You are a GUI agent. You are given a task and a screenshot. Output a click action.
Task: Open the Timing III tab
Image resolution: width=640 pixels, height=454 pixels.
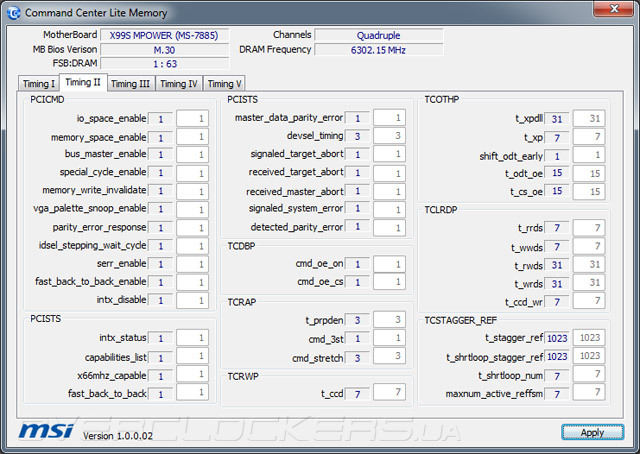[130, 84]
